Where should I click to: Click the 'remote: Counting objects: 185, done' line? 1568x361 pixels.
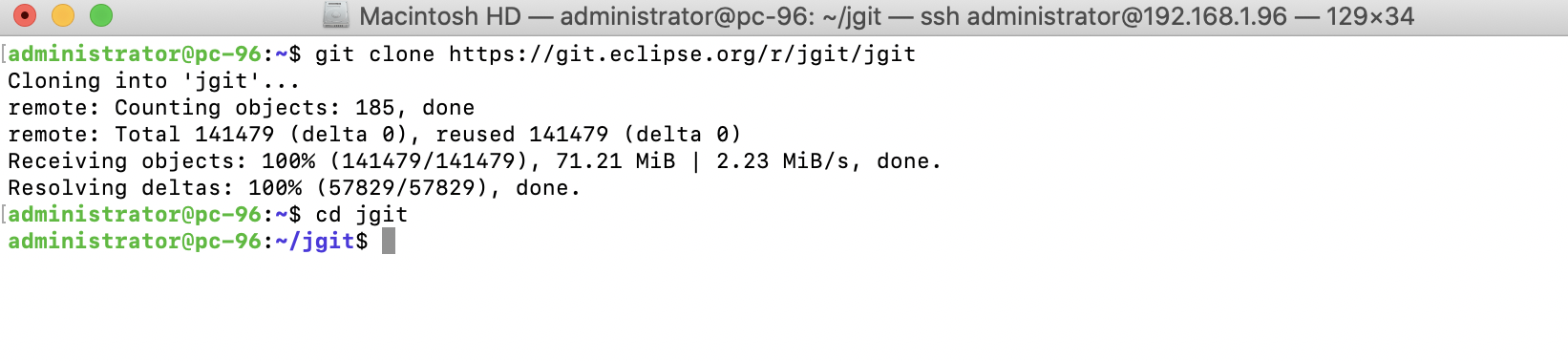click(x=241, y=108)
